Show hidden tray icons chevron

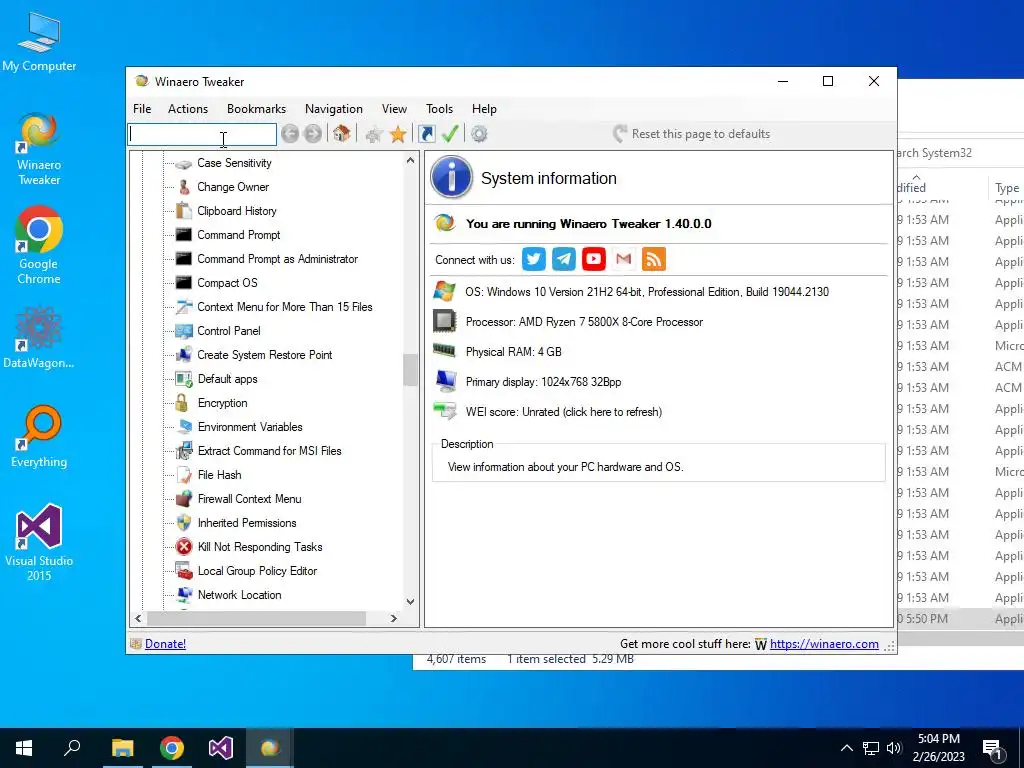pos(846,748)
